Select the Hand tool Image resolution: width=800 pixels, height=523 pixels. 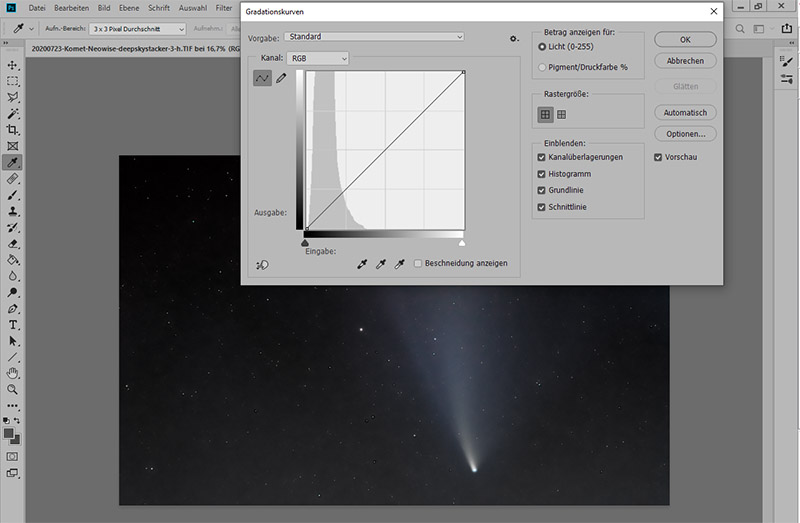pyautogui.click(x=13, y=373)
